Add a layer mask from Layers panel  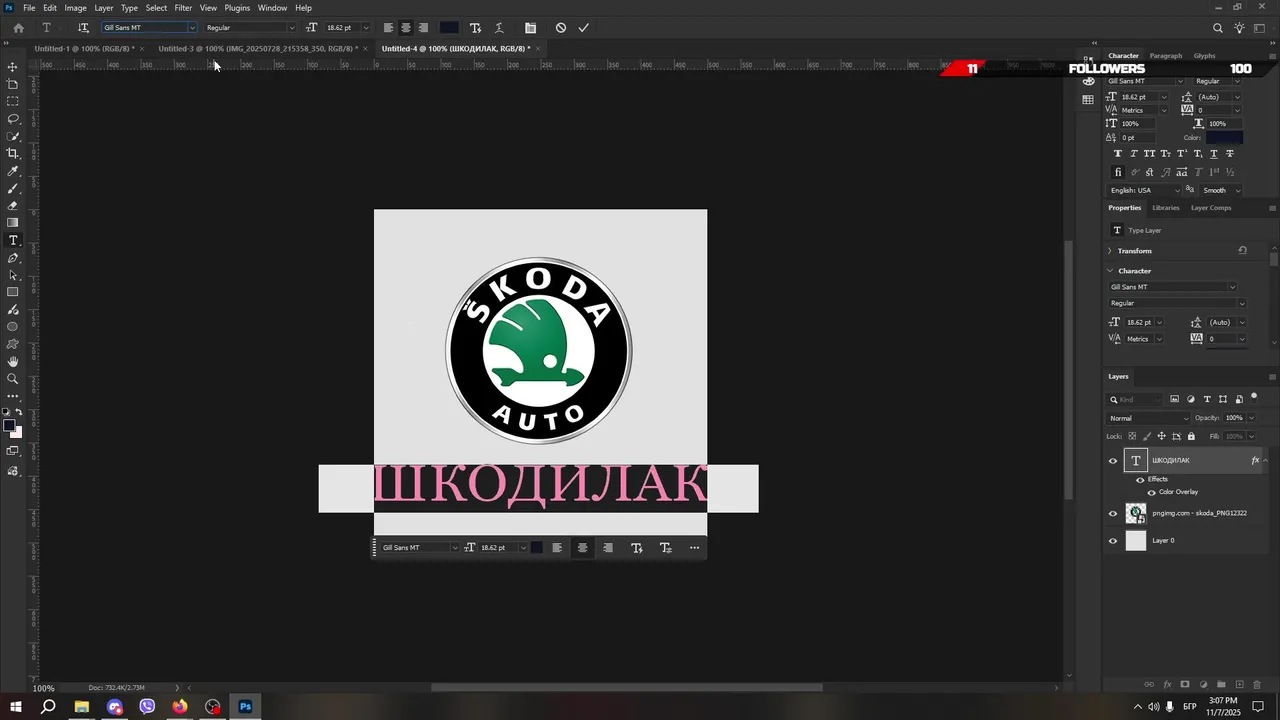pos(1185,685)
